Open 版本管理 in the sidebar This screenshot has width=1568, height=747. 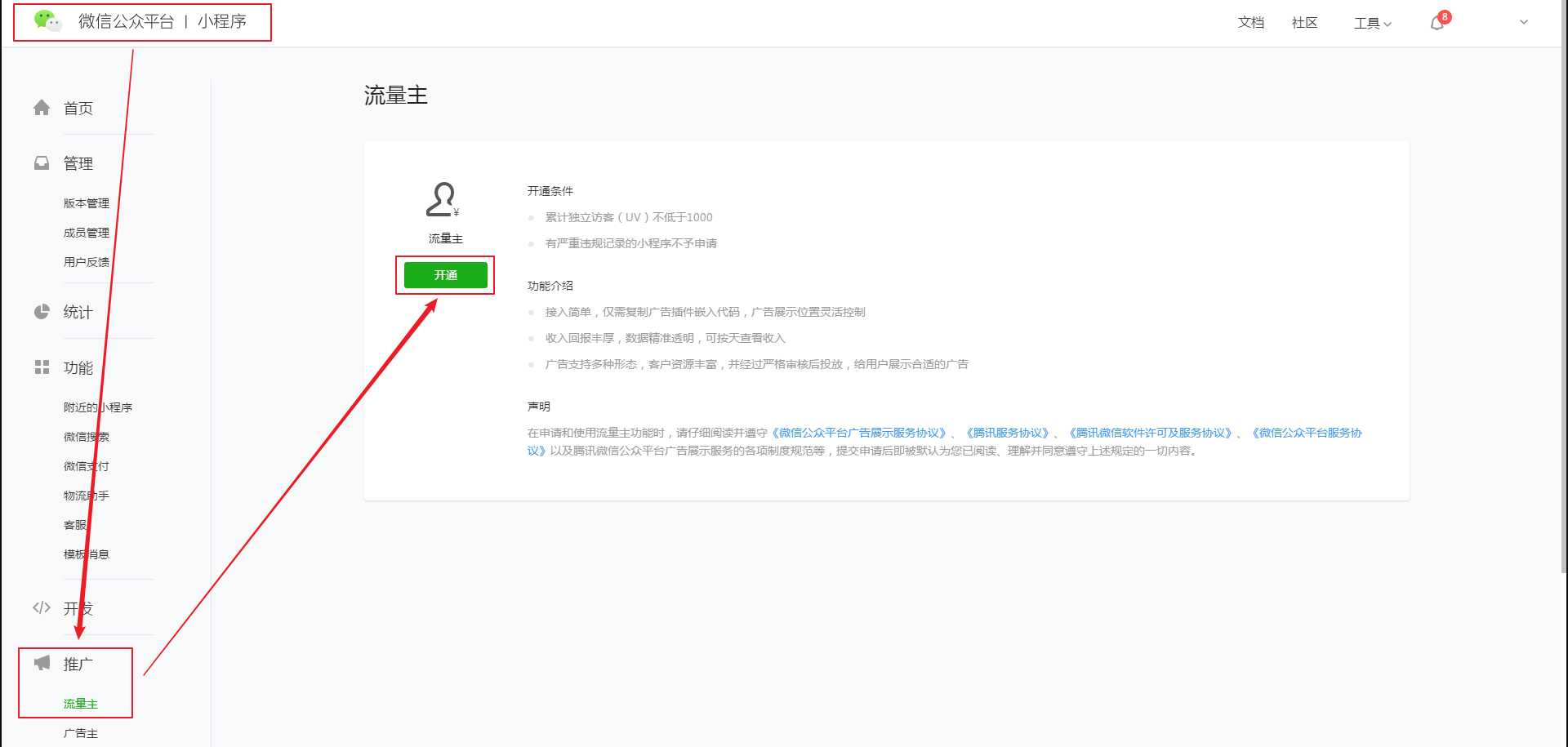click(87, 203)
